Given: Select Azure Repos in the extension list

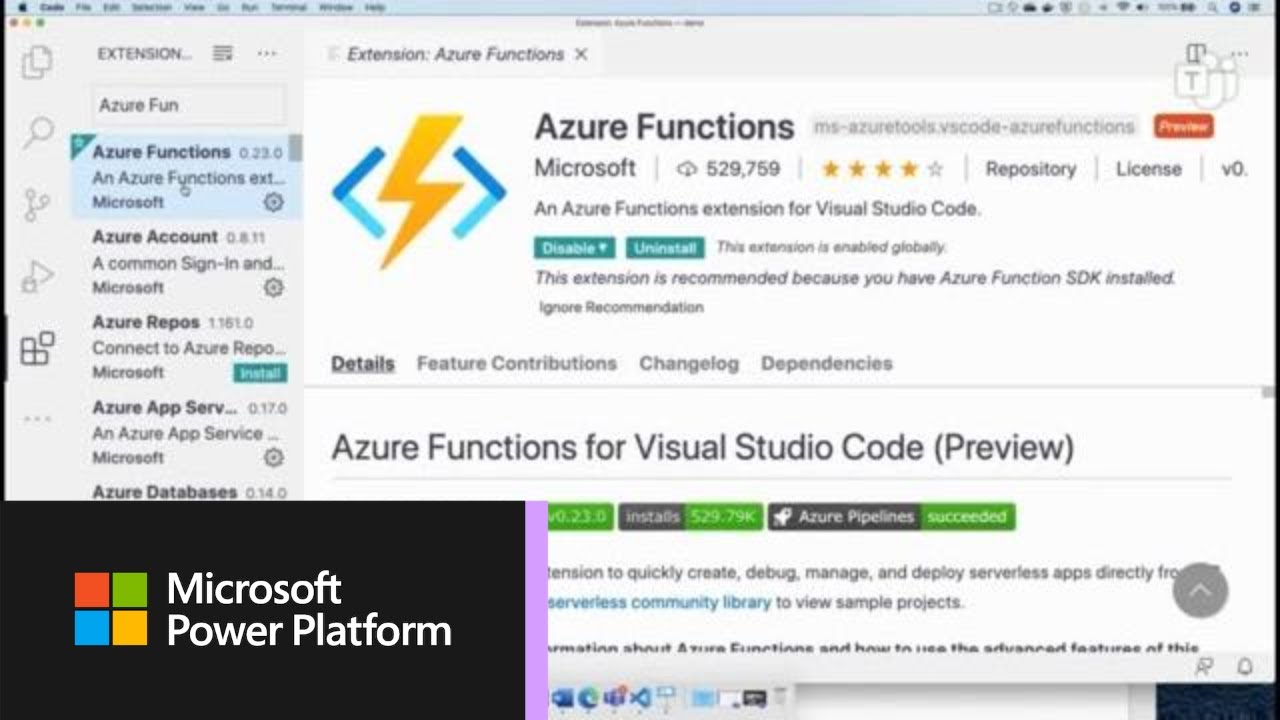Looking at the screenshot, I should pyautogui.click(x=187, y=346).
